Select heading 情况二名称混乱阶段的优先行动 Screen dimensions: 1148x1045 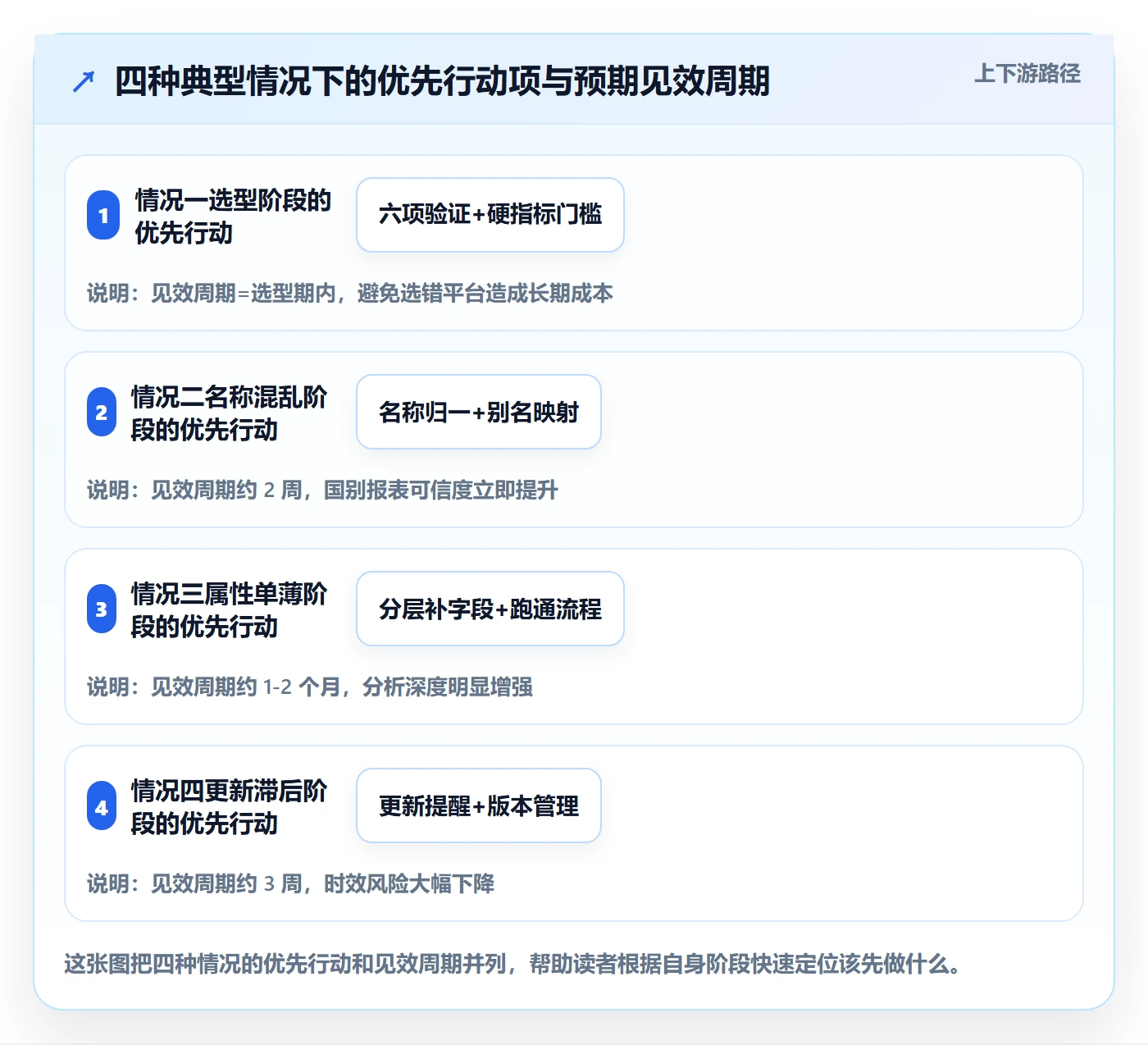point(229,413)
